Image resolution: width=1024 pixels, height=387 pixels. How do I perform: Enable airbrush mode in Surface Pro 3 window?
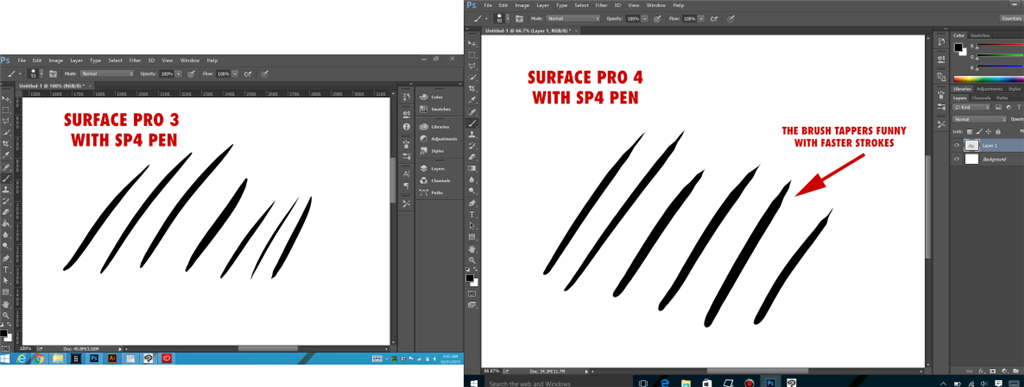pos(247,74)
